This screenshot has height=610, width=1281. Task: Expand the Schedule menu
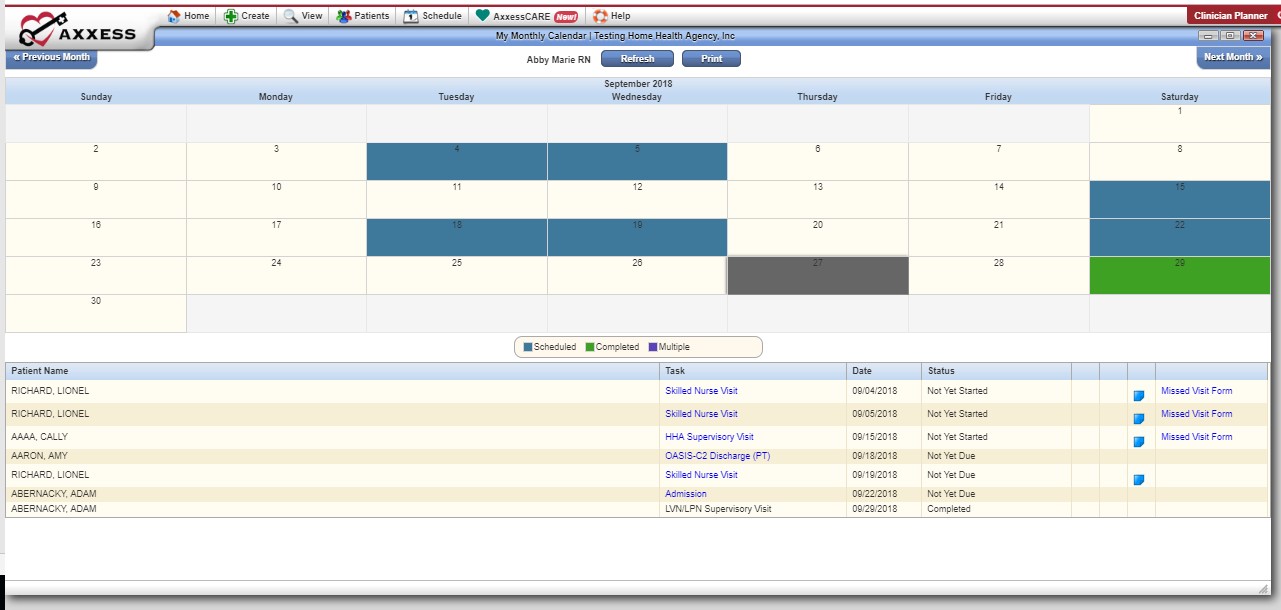(433, 16)
